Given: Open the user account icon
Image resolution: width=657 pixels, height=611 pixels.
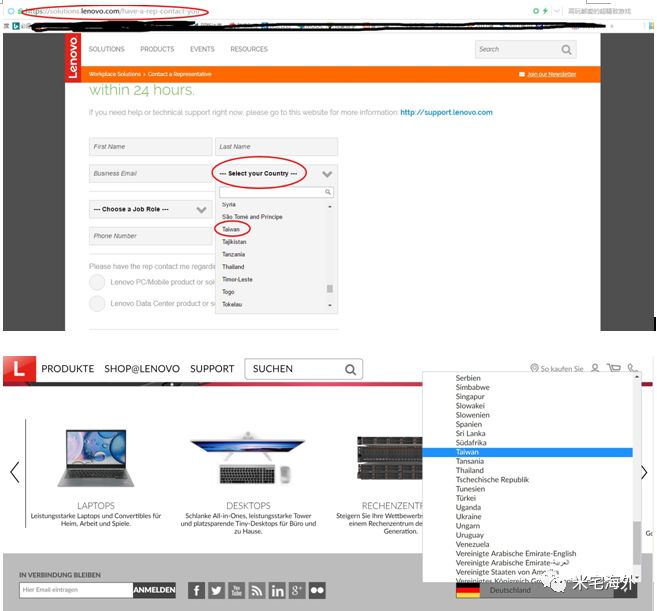Looking at the screenshot, I should point(595,368).
